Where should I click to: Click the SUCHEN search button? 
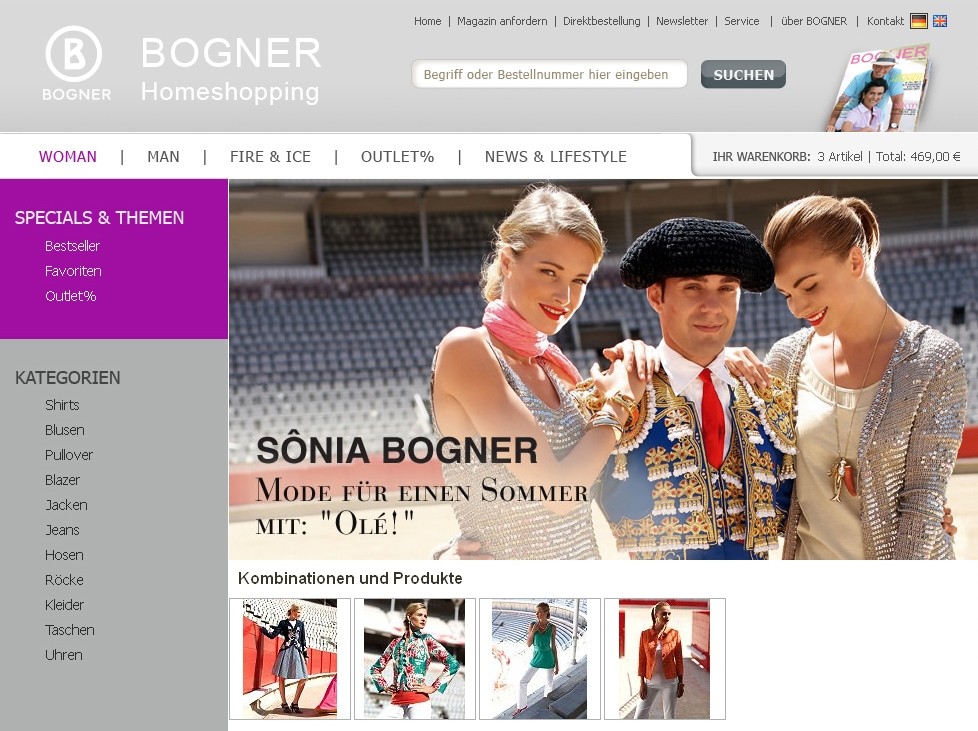point(743,74)
